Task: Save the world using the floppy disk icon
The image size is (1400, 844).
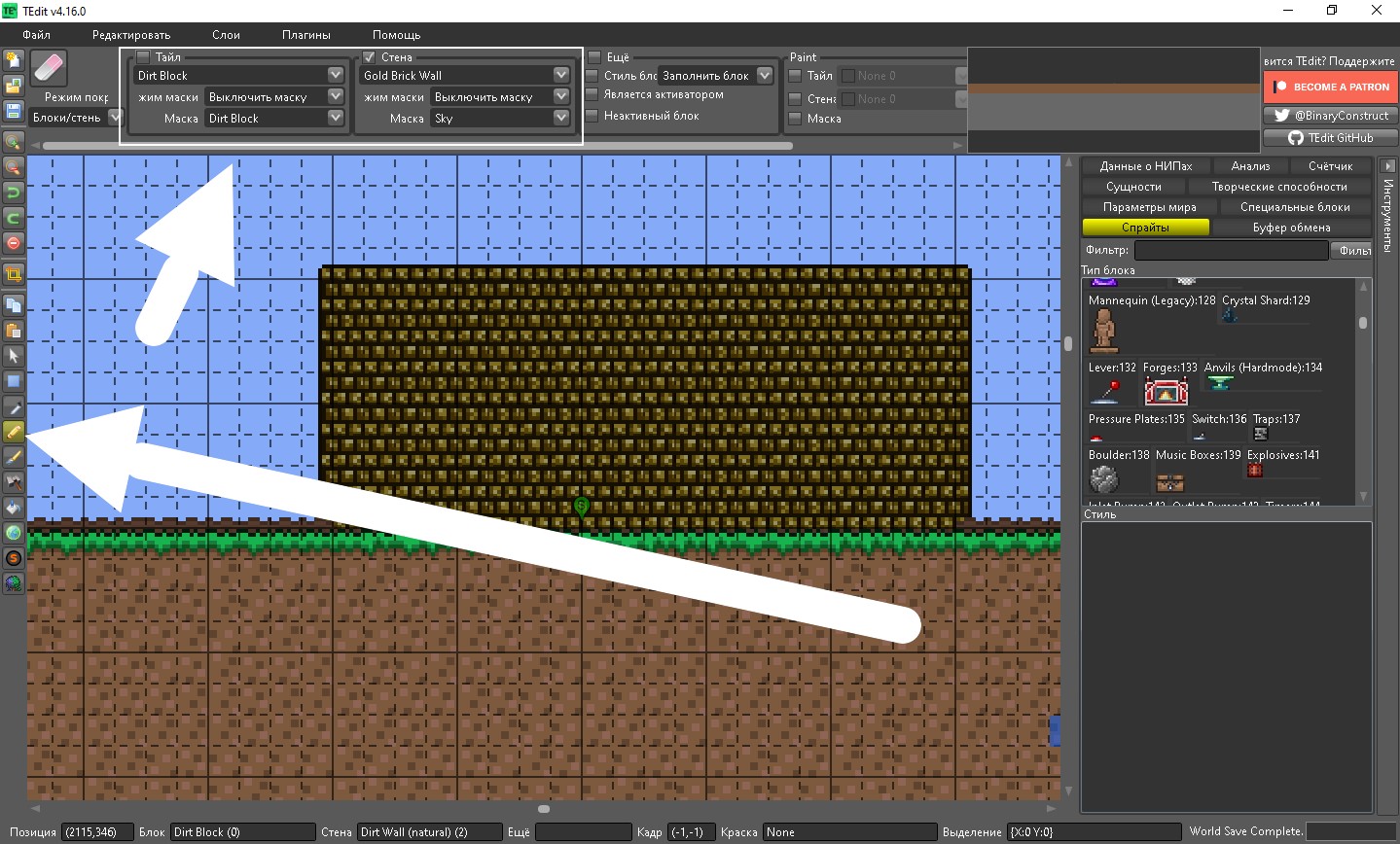Action: click(x=14, y=111)
